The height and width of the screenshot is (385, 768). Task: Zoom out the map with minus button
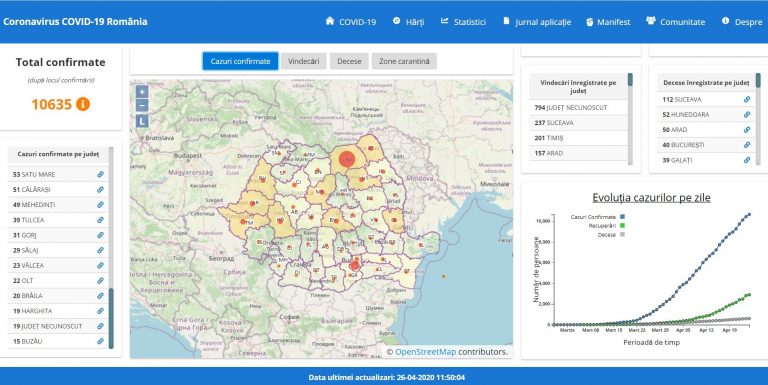point(142,105)
